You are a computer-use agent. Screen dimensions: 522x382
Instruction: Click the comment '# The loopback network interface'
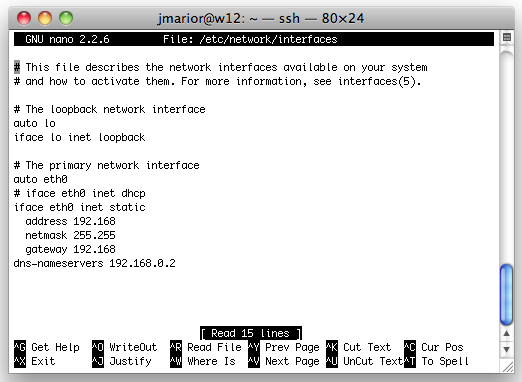click(110, 109)
